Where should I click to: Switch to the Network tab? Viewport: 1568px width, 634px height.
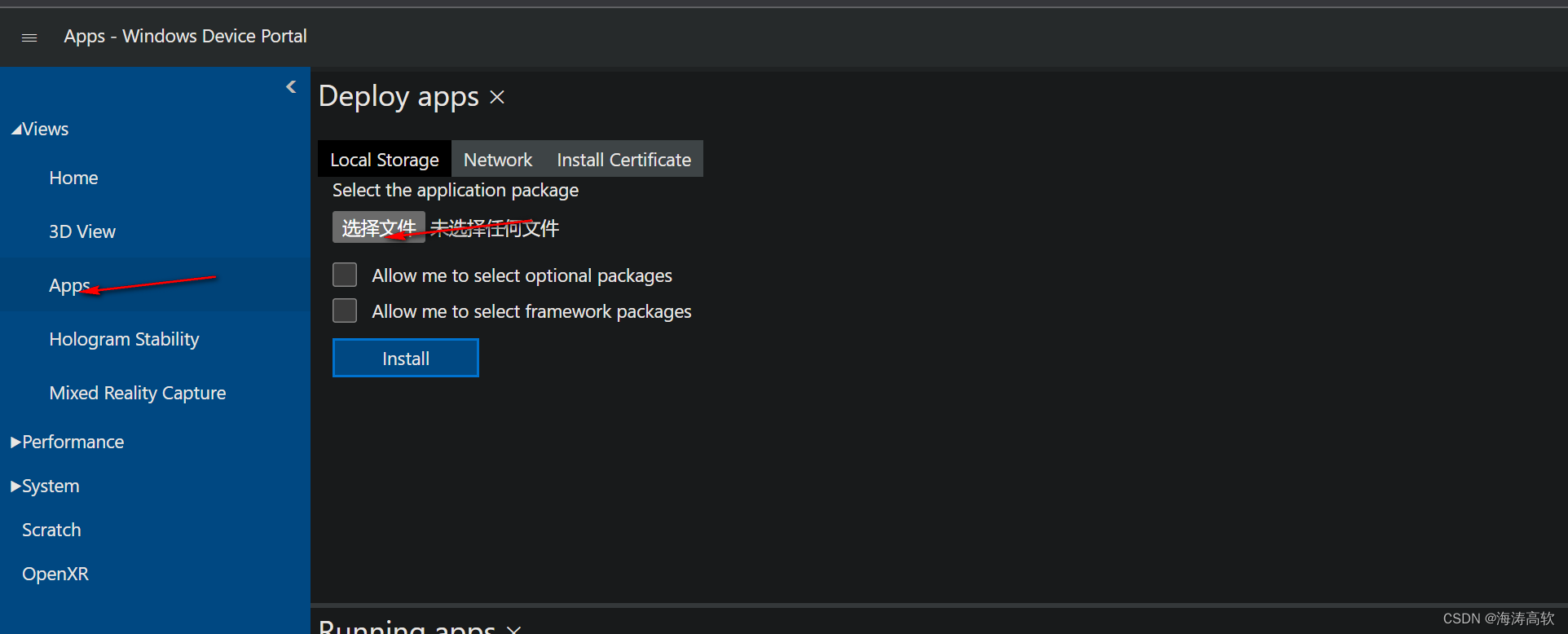click(498, 159)
